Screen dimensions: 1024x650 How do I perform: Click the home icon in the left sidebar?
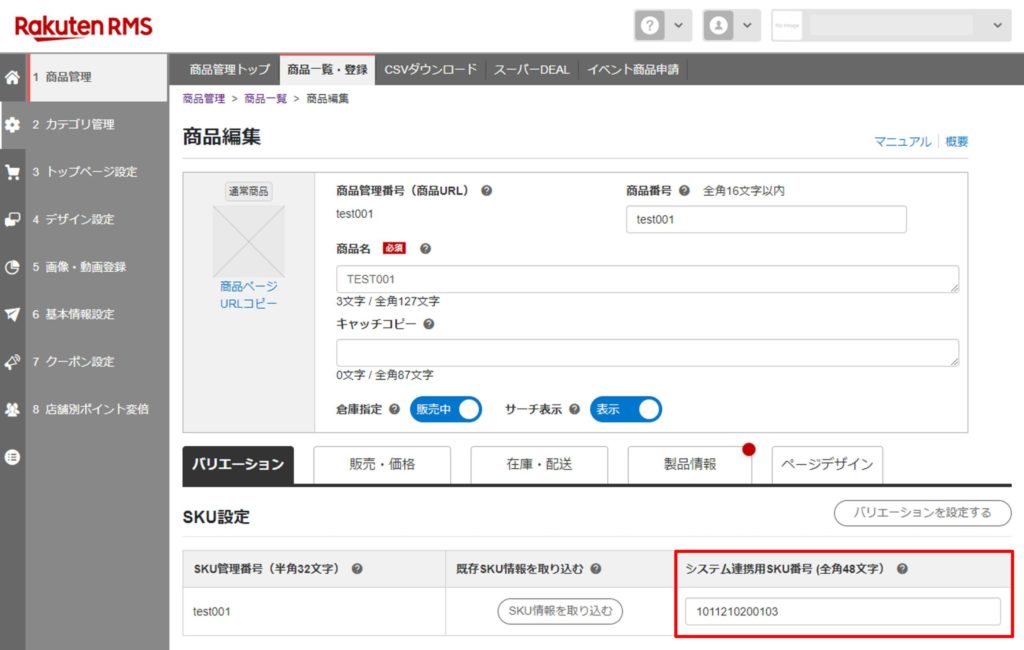pyautogui.click(x=13, y=77)
